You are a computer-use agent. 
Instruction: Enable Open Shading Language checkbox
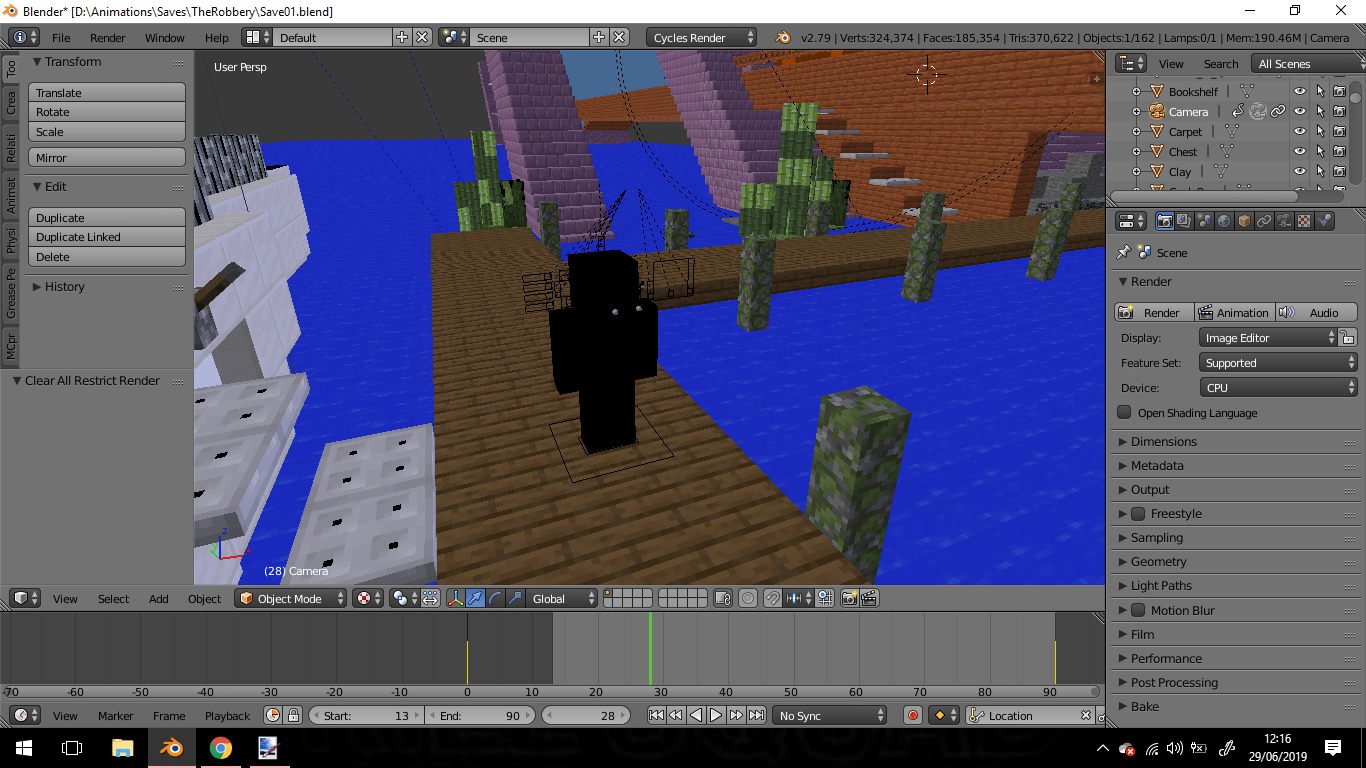click(x=1125, y=412)
